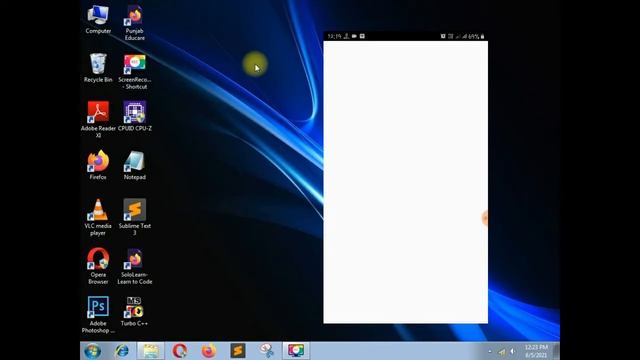
Task: Switch to the screen recorder taskbar app
Action: point(296,351)
